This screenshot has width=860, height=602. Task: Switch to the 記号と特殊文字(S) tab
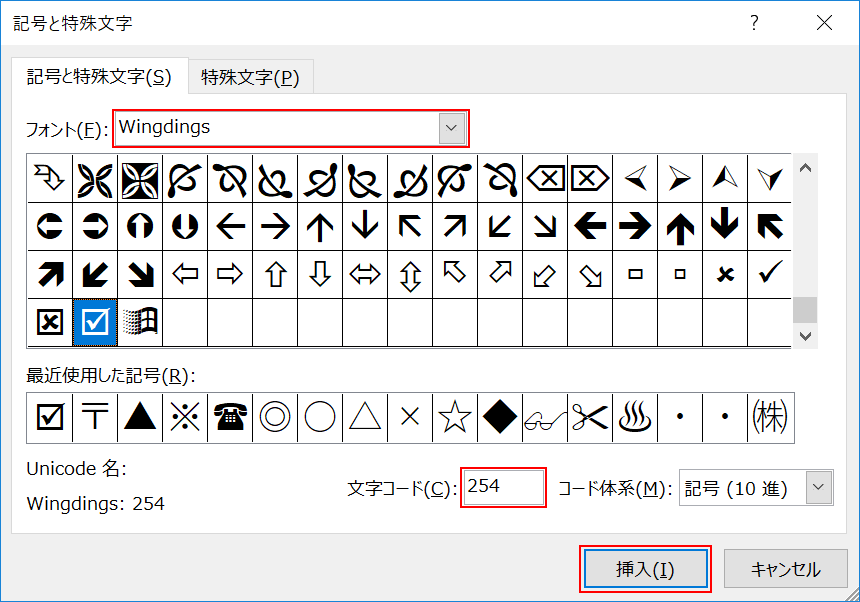click(99, 76)
